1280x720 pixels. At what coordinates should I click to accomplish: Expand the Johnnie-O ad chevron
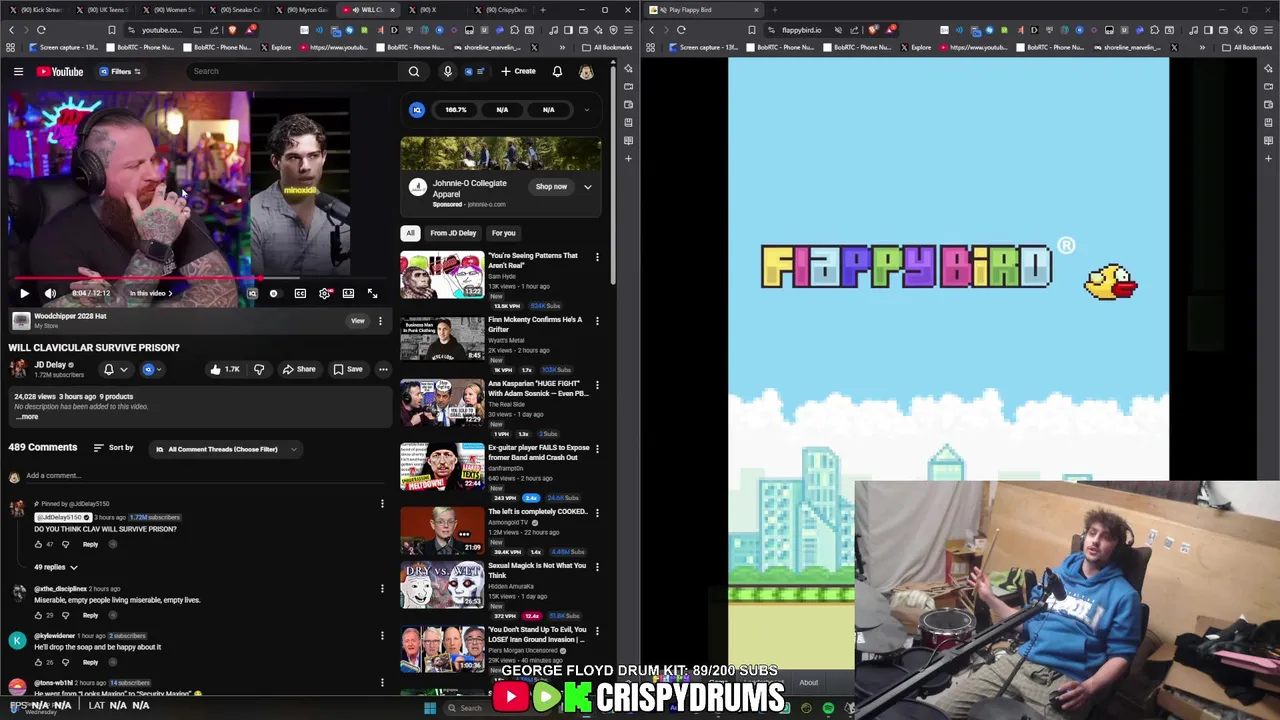coord(588,186)
